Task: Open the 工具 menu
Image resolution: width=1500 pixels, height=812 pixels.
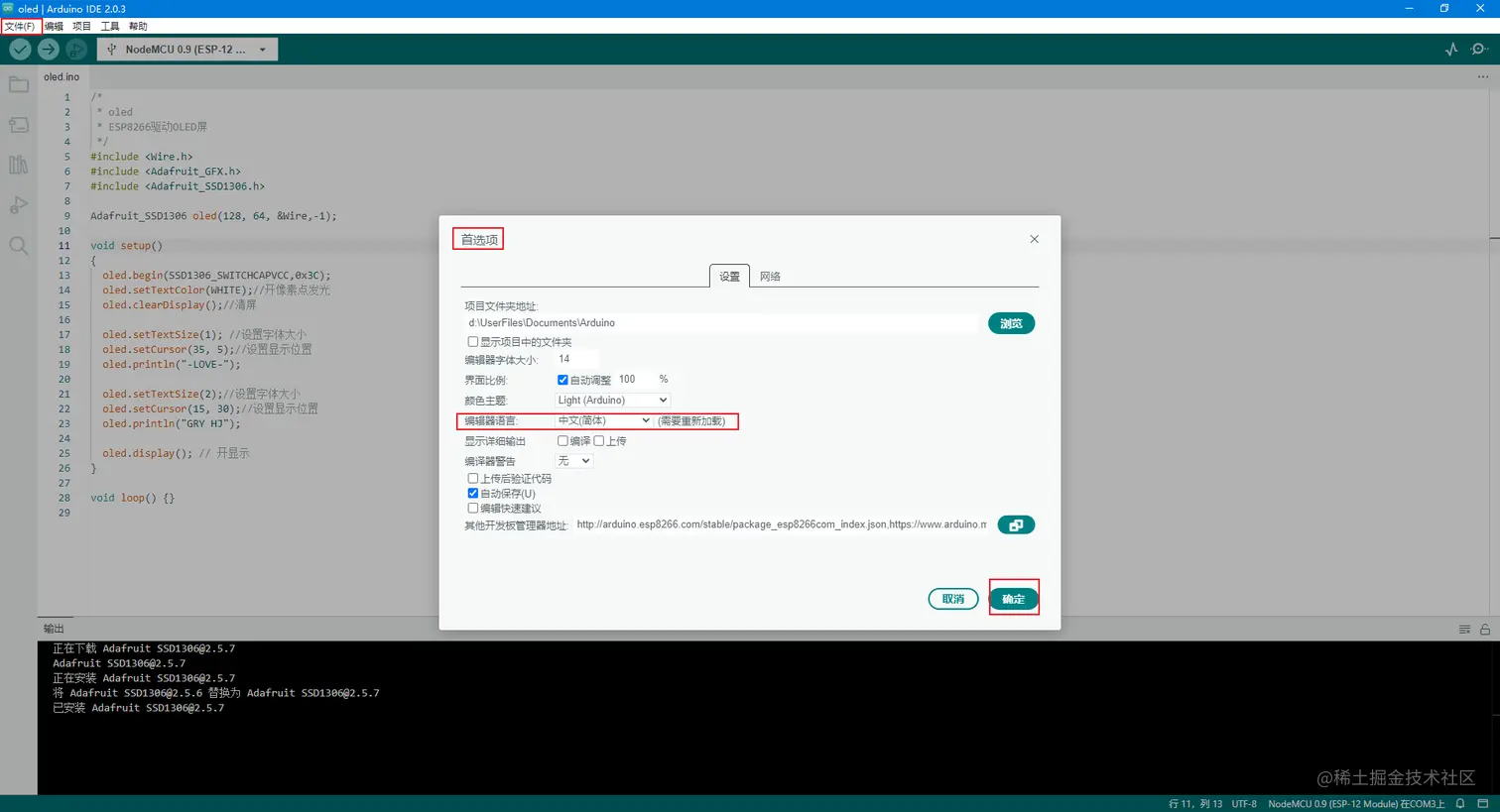Action: point(110,26)
